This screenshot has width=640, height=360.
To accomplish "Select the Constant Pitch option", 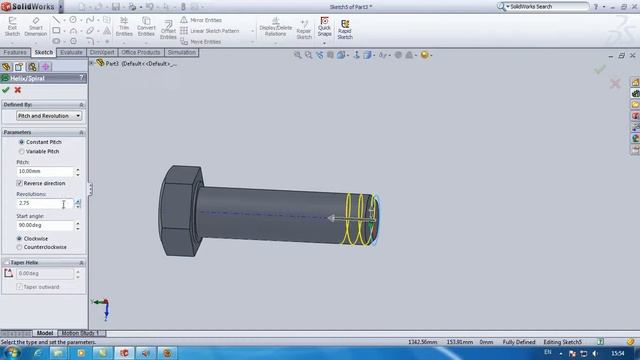I will [40, 142].
